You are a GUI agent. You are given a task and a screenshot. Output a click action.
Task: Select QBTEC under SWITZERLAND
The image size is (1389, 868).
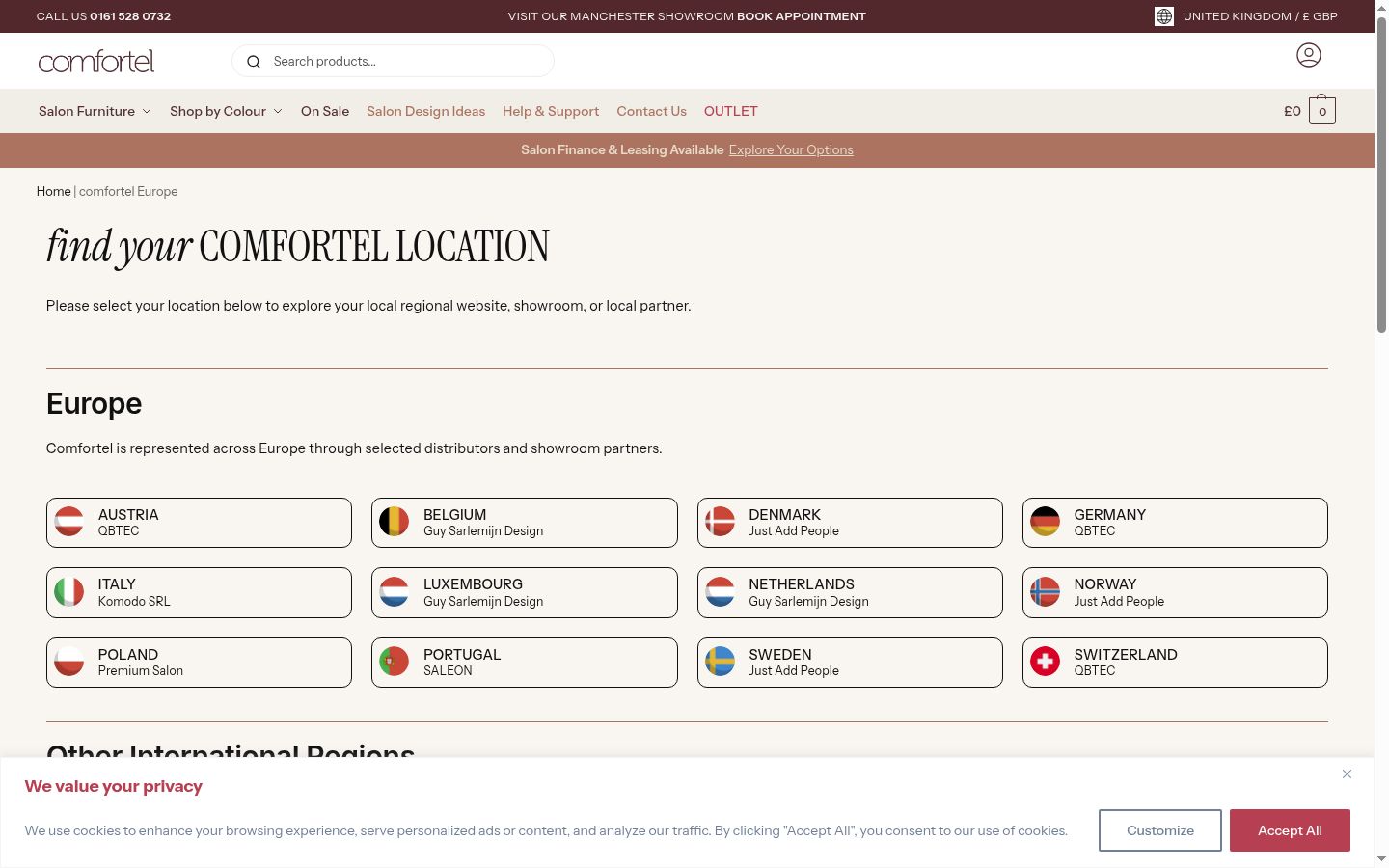point(1095,671)
